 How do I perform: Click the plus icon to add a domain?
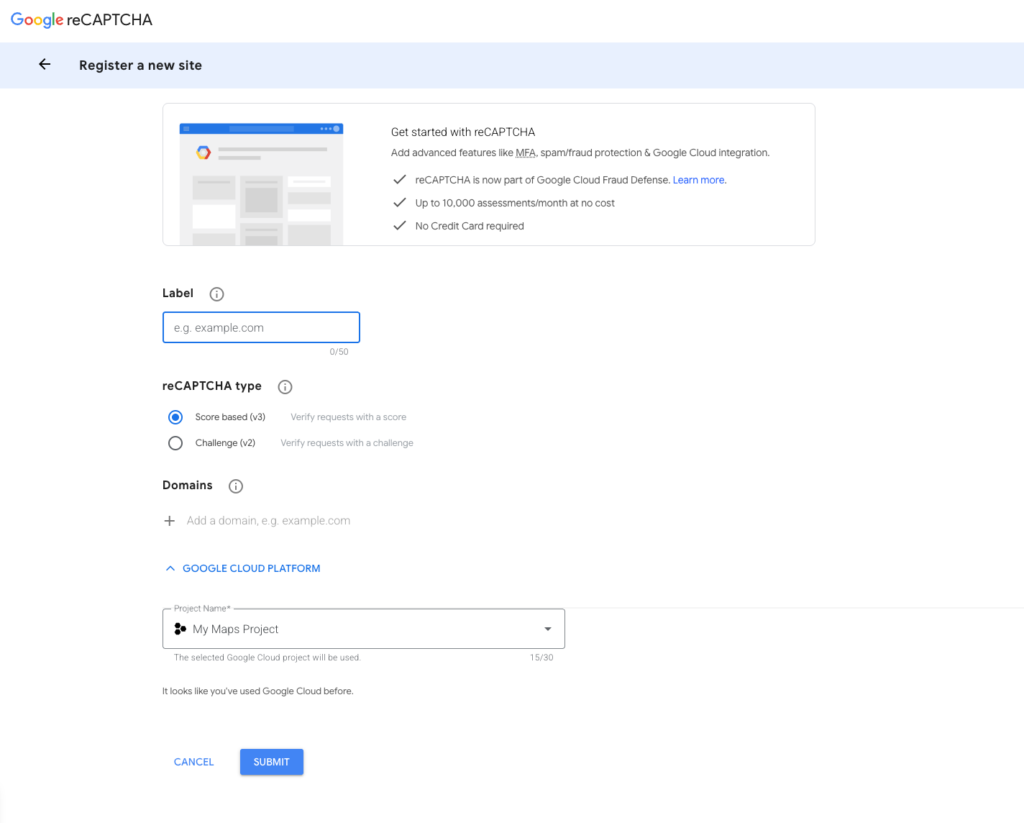170,521
